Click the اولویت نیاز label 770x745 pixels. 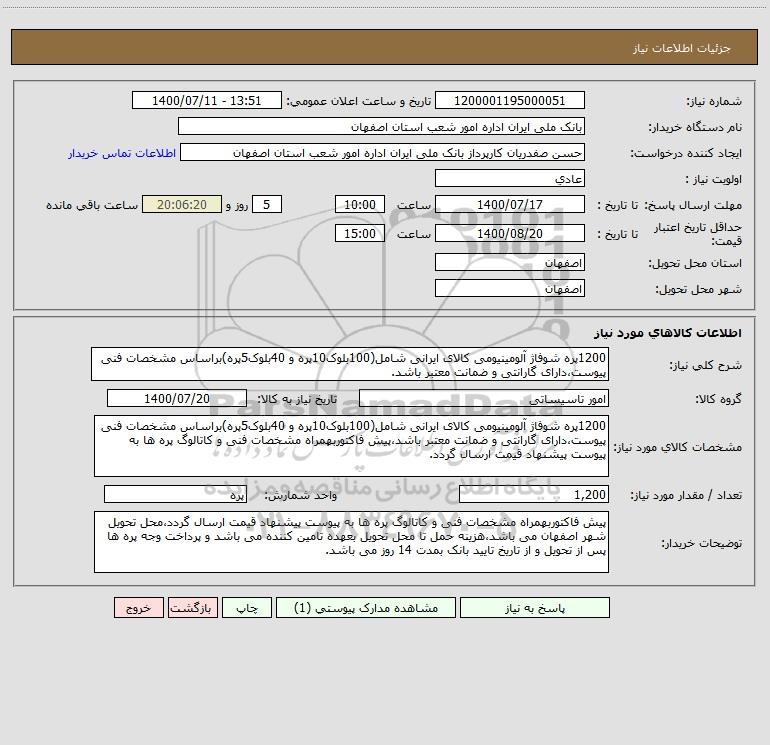(714, 180)
